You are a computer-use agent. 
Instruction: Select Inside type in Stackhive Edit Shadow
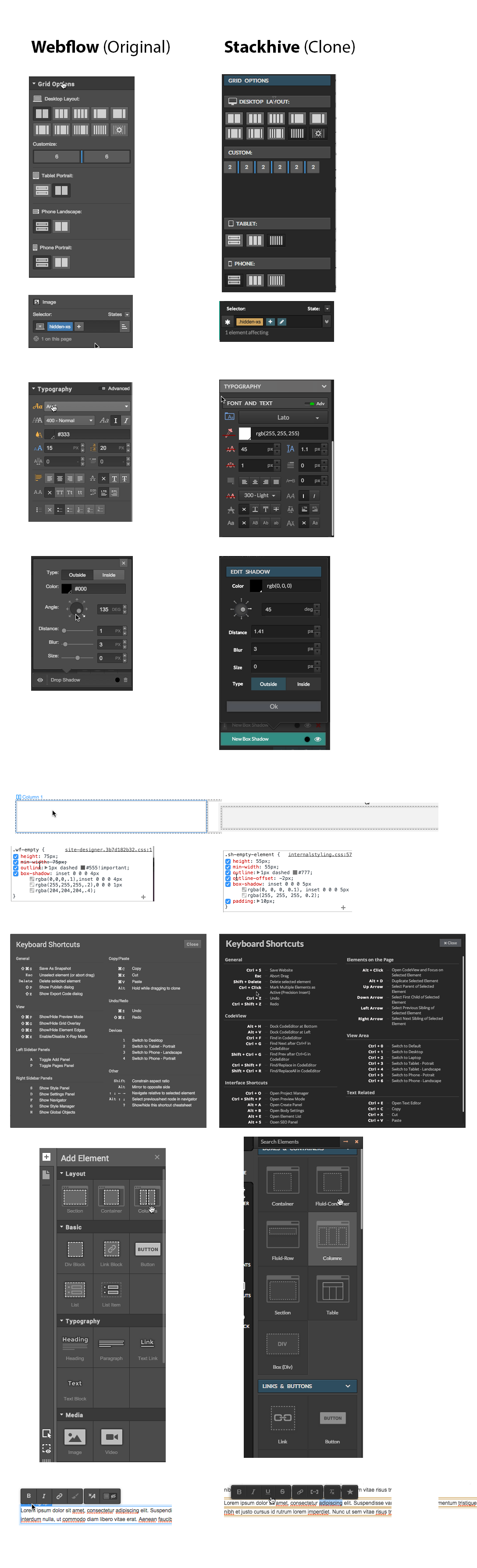coord(303,684)
